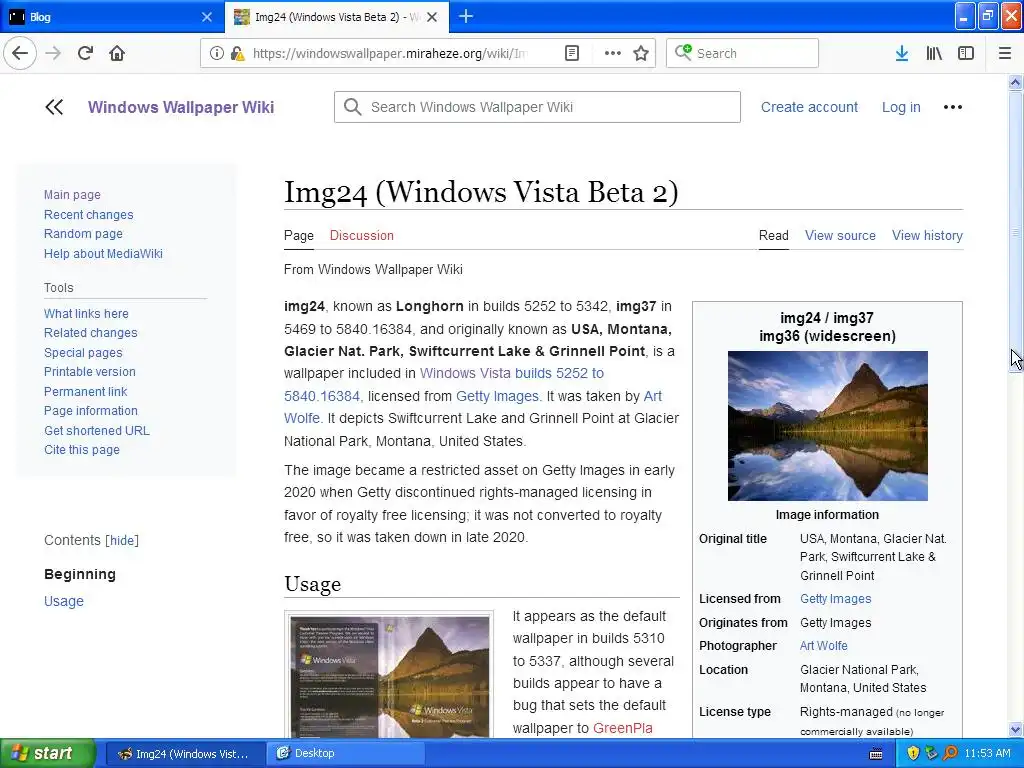Go back to the previous page
The height and width of the screenshot is (768, 1024).
[x=20, y=53]
